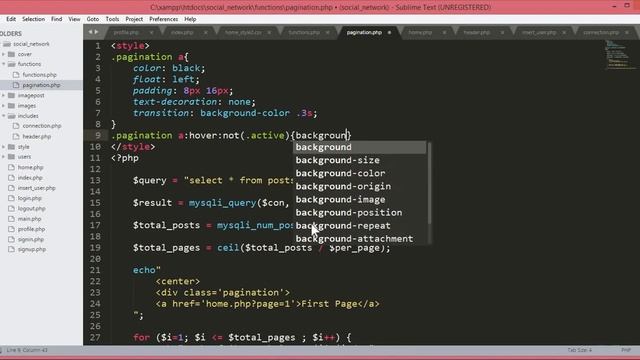Click the imagepost folder icon

coord(11,95)
